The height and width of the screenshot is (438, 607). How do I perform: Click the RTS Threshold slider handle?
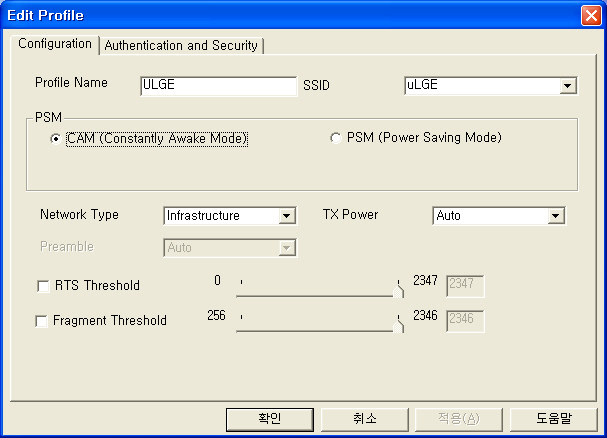coord(400,289)
